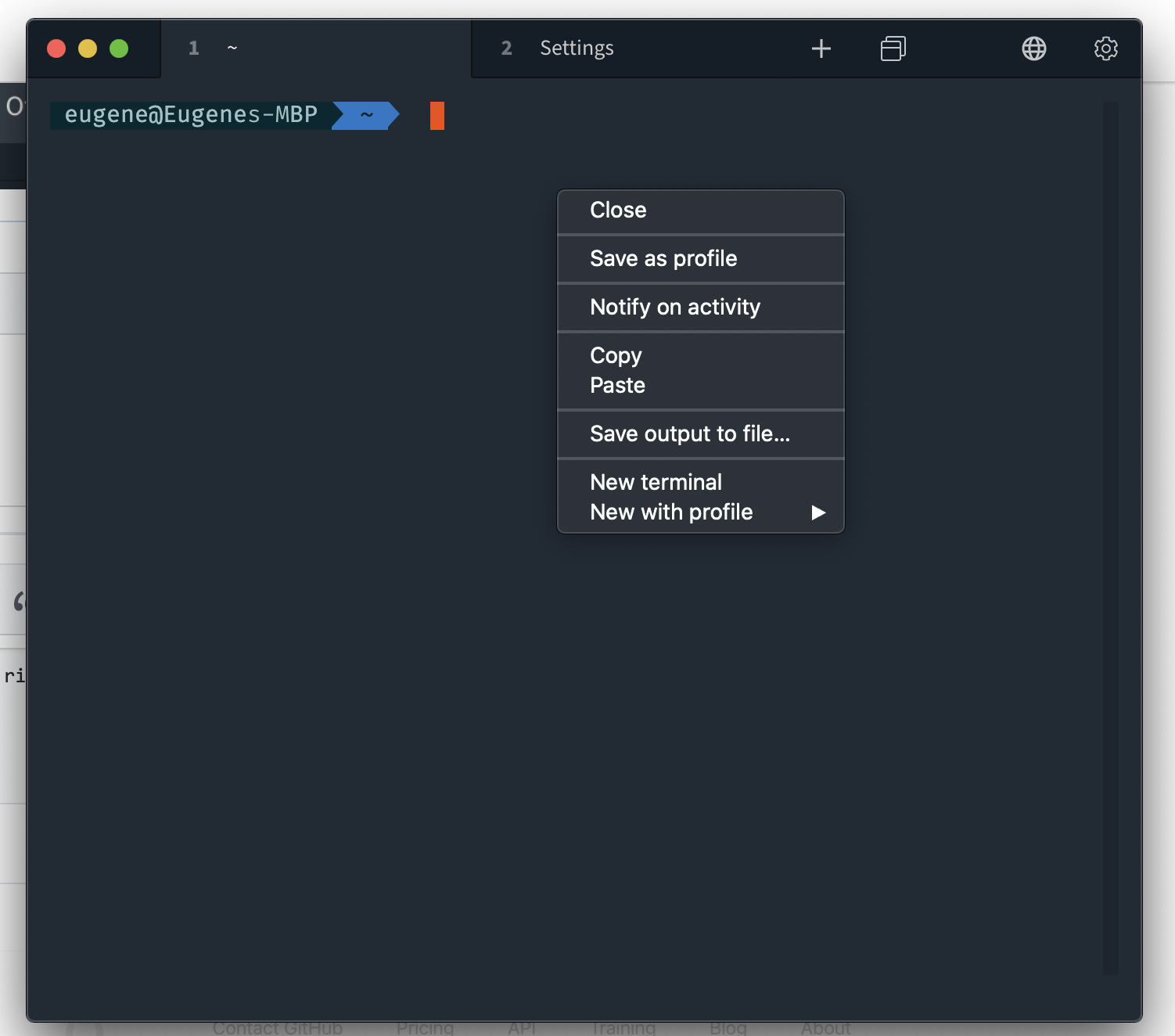Click the terminal scrollbar track
The image size is (1175, 1036).
coord(1110,538)
